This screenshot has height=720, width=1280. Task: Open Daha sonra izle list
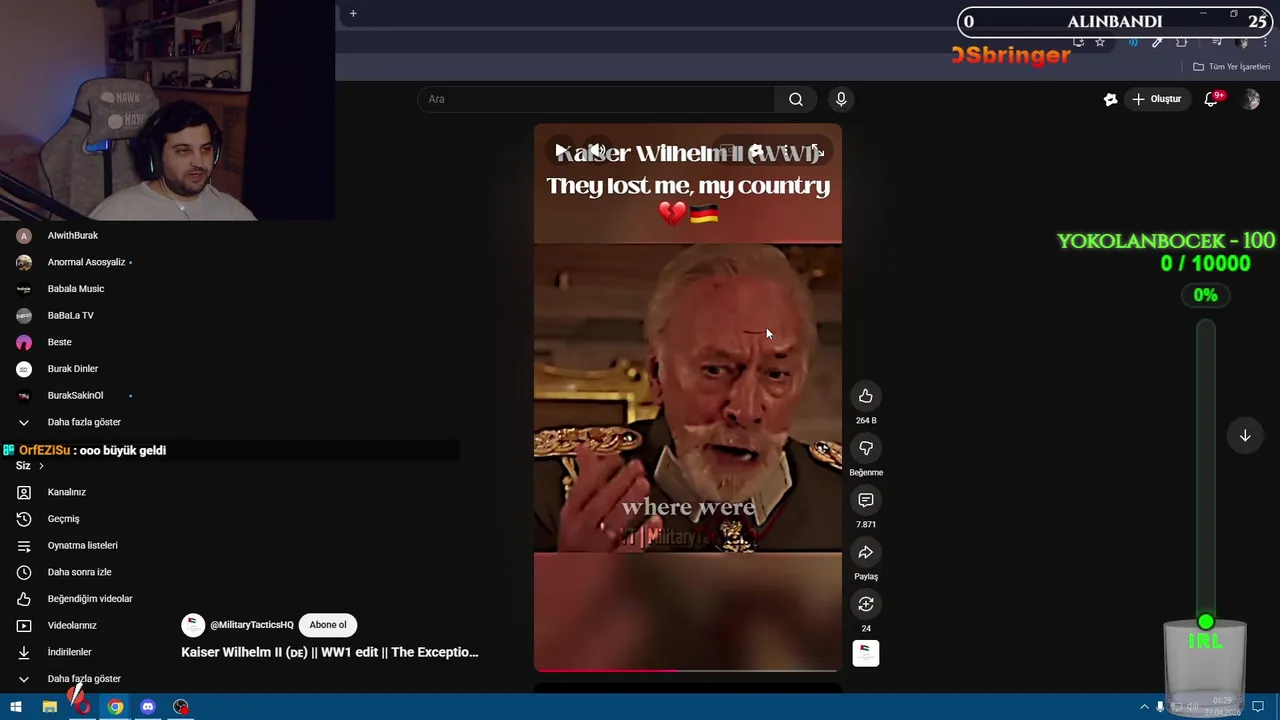click(79, 572)
